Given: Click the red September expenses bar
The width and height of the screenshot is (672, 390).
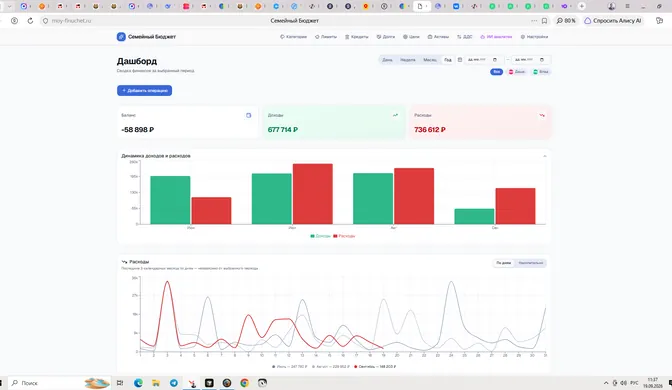Looking at the screenshot, I should [516, 206].
